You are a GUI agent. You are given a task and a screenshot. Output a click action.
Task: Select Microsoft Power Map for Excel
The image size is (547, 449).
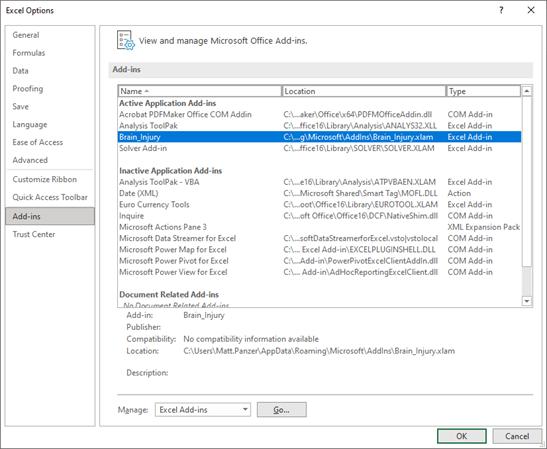[x=320, y=249]
